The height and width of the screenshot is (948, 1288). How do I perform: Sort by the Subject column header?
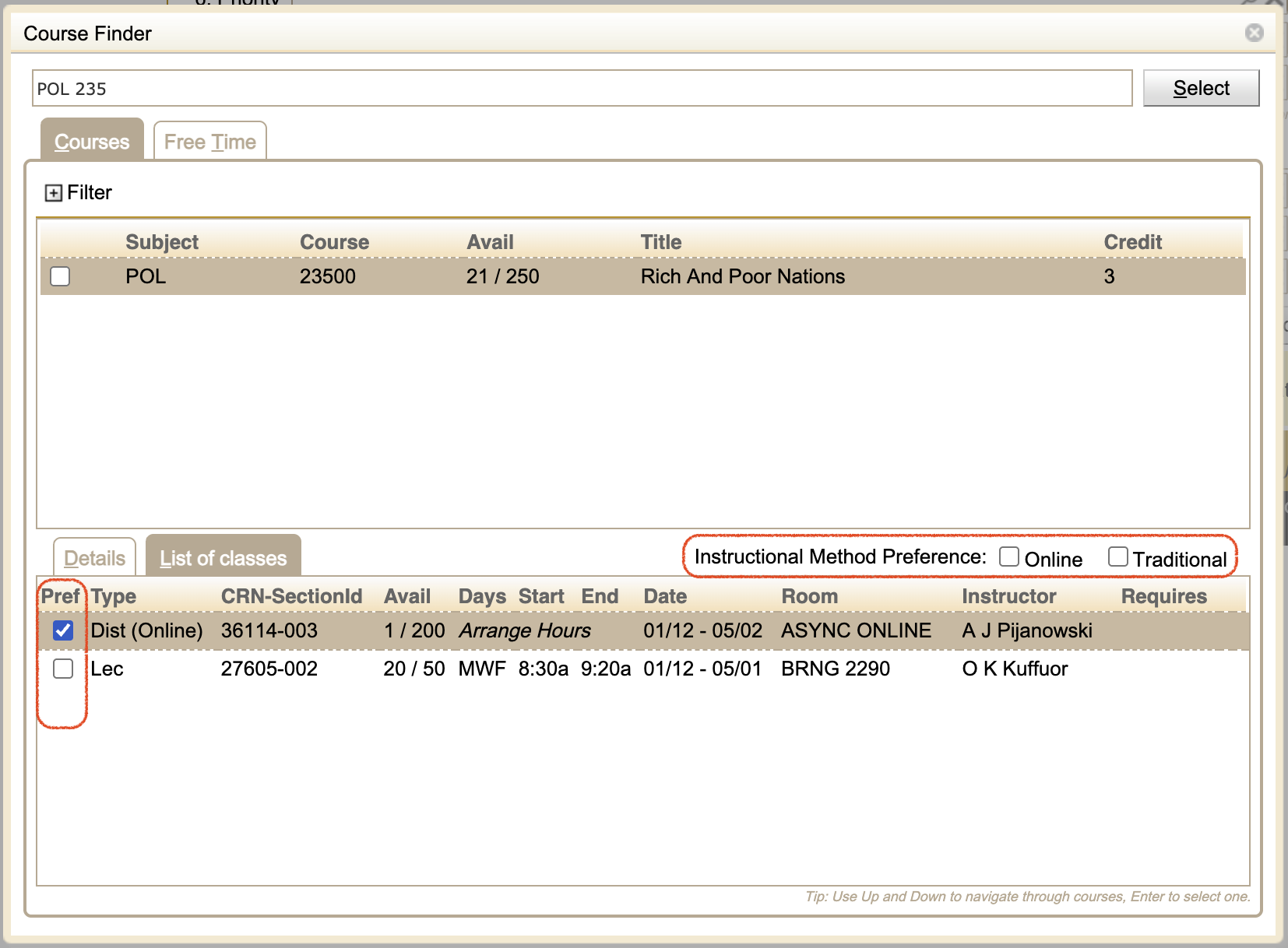tap(162, 241)
